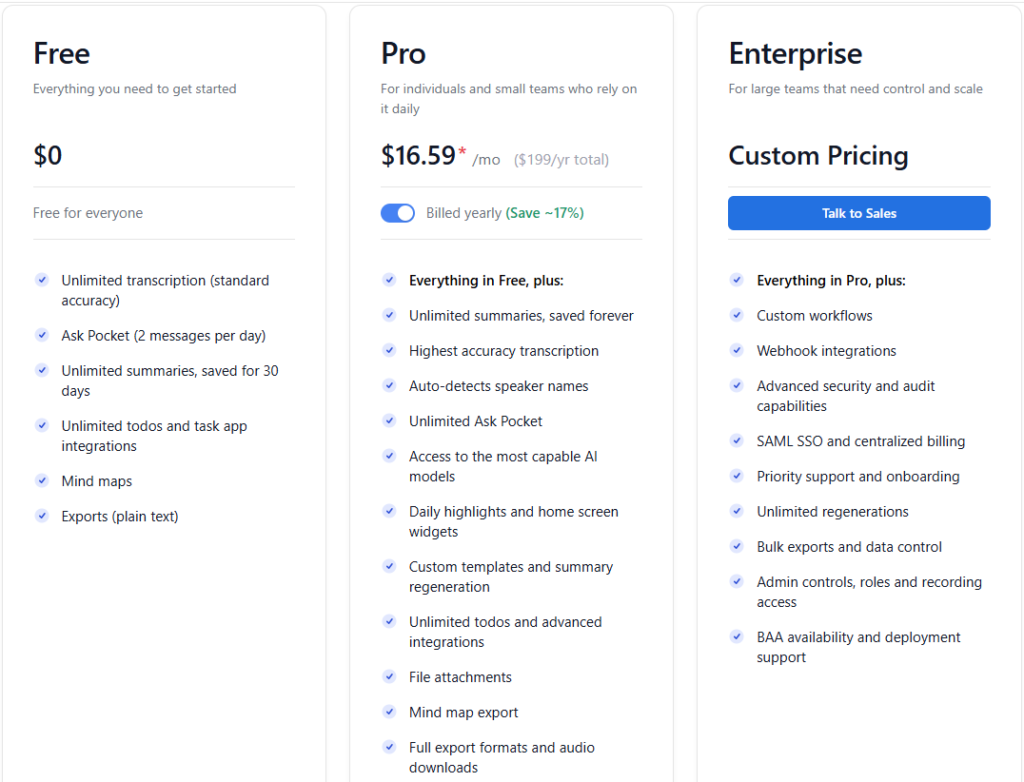The width and height of the screenshot is (1024, 782).
Task: Click checkmark beside Bulk exports and data control
Action: click(x=736, y=546)
